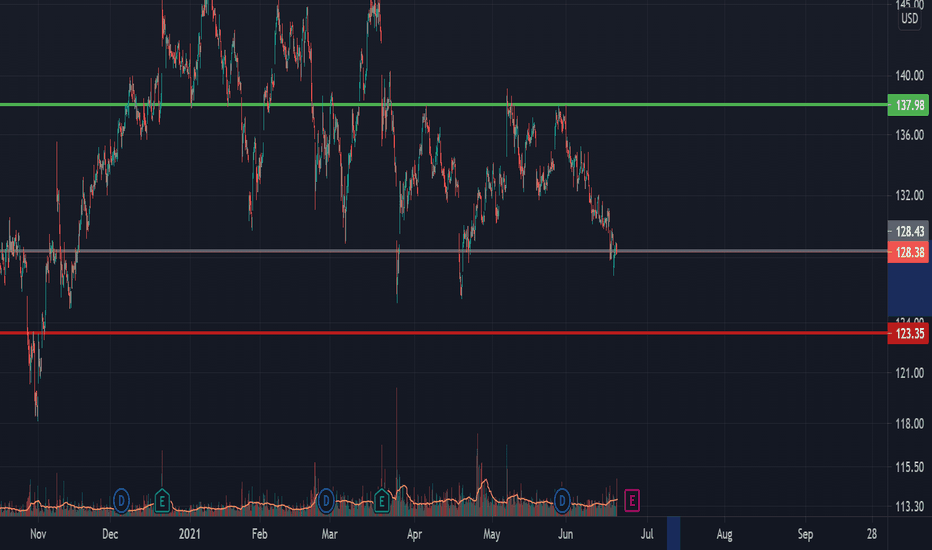Select the green 137.98 price label
This screenshot has height=550, width=932.
pyautogui.click(x=908, y=105)
